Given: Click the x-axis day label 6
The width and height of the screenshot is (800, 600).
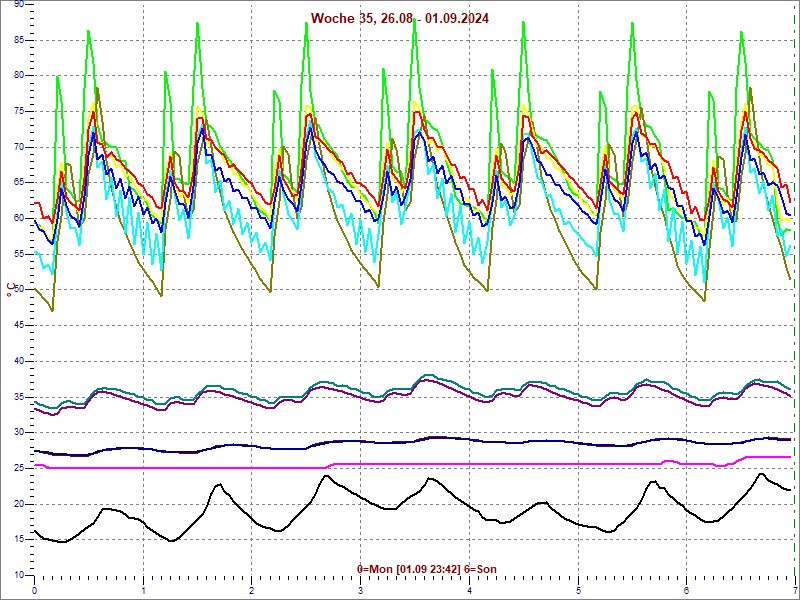Looking at the screenshot, I should click(687, 591).
